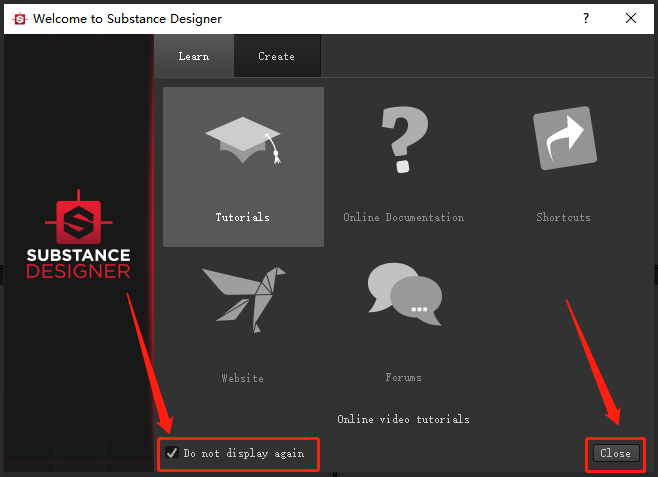The height and width of the screenshot is (477, 658).
Task: Click the question mark help button in title bar
Action: 586,18
